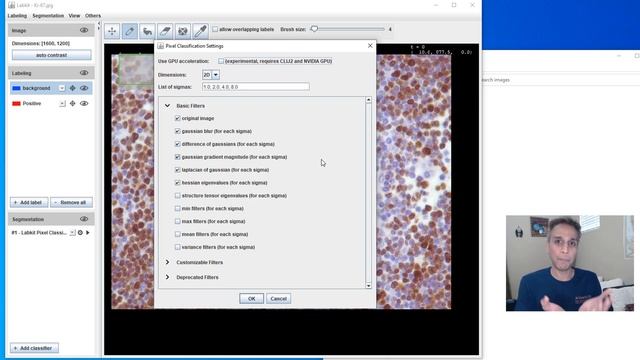Click the move icon for Positive label
Image resolution: width=640 pixels, height=360 pixels.
[x=73, y=104]
